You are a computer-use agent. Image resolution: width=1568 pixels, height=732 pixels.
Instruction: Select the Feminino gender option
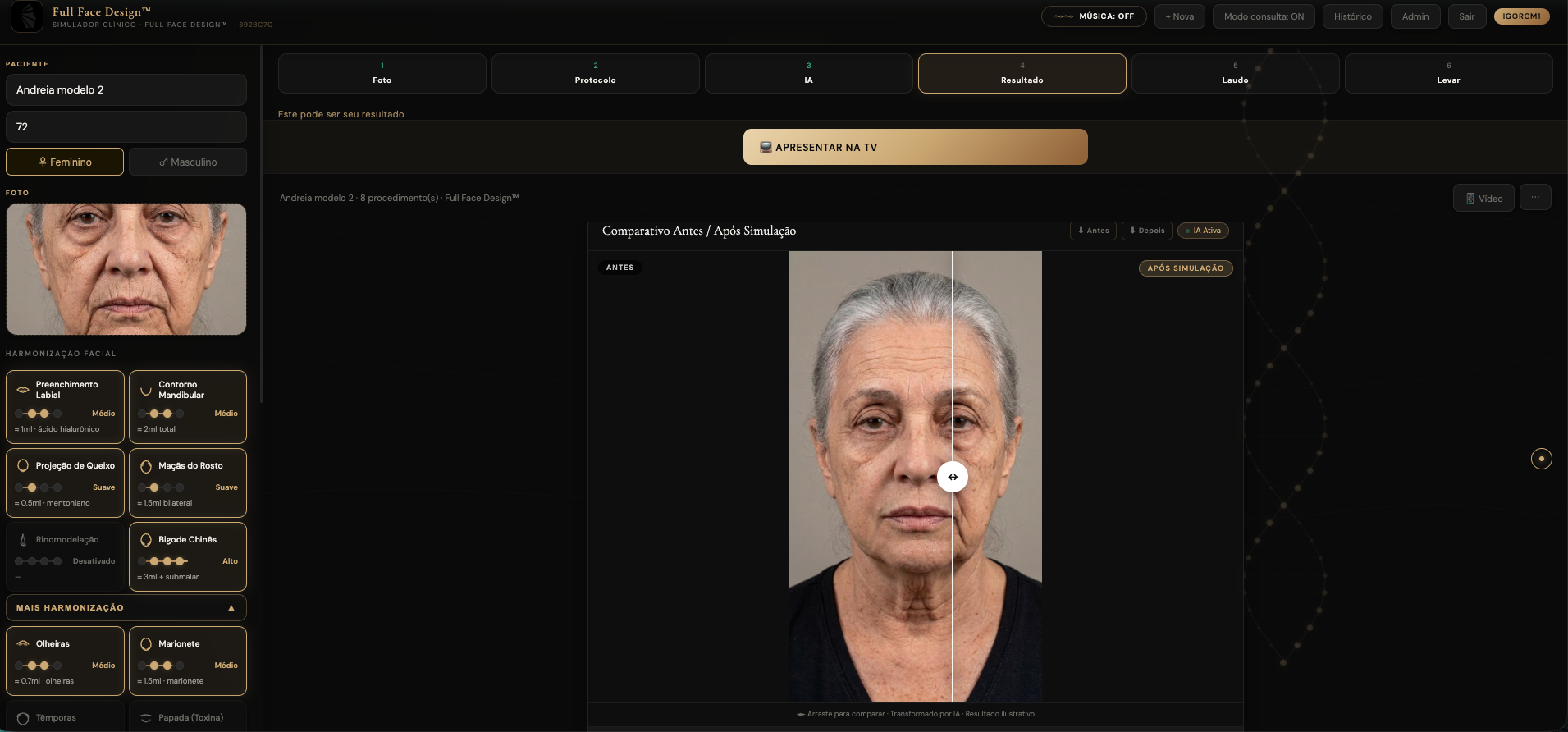click(x=65, y=162)
